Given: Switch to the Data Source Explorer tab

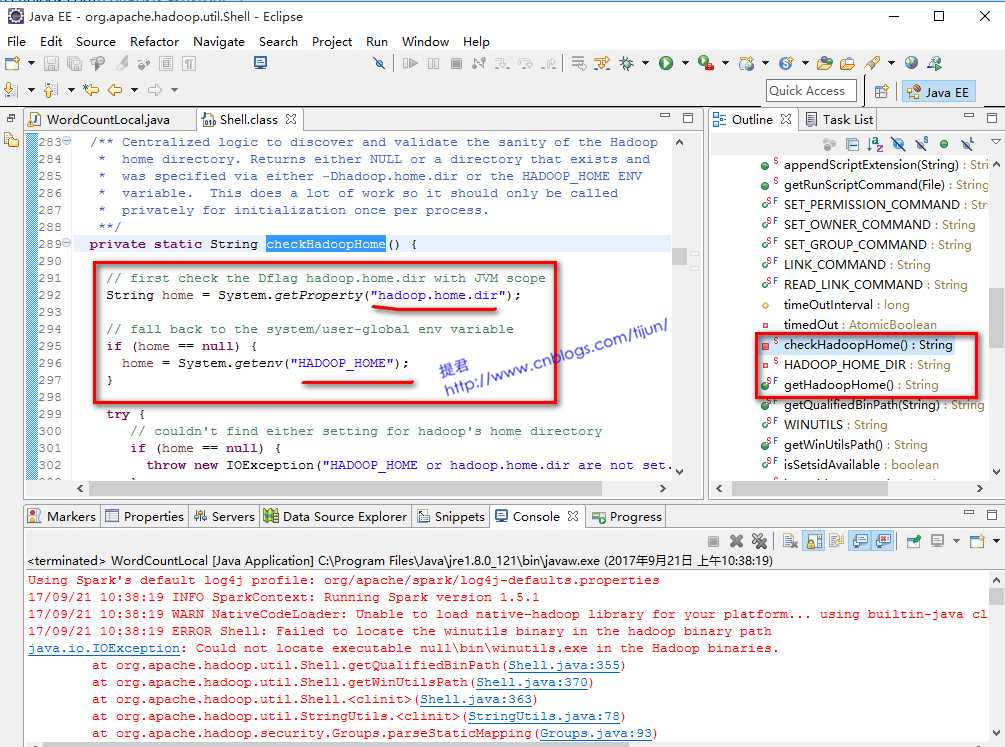Looking at the screenshot, I should [335, 516].
